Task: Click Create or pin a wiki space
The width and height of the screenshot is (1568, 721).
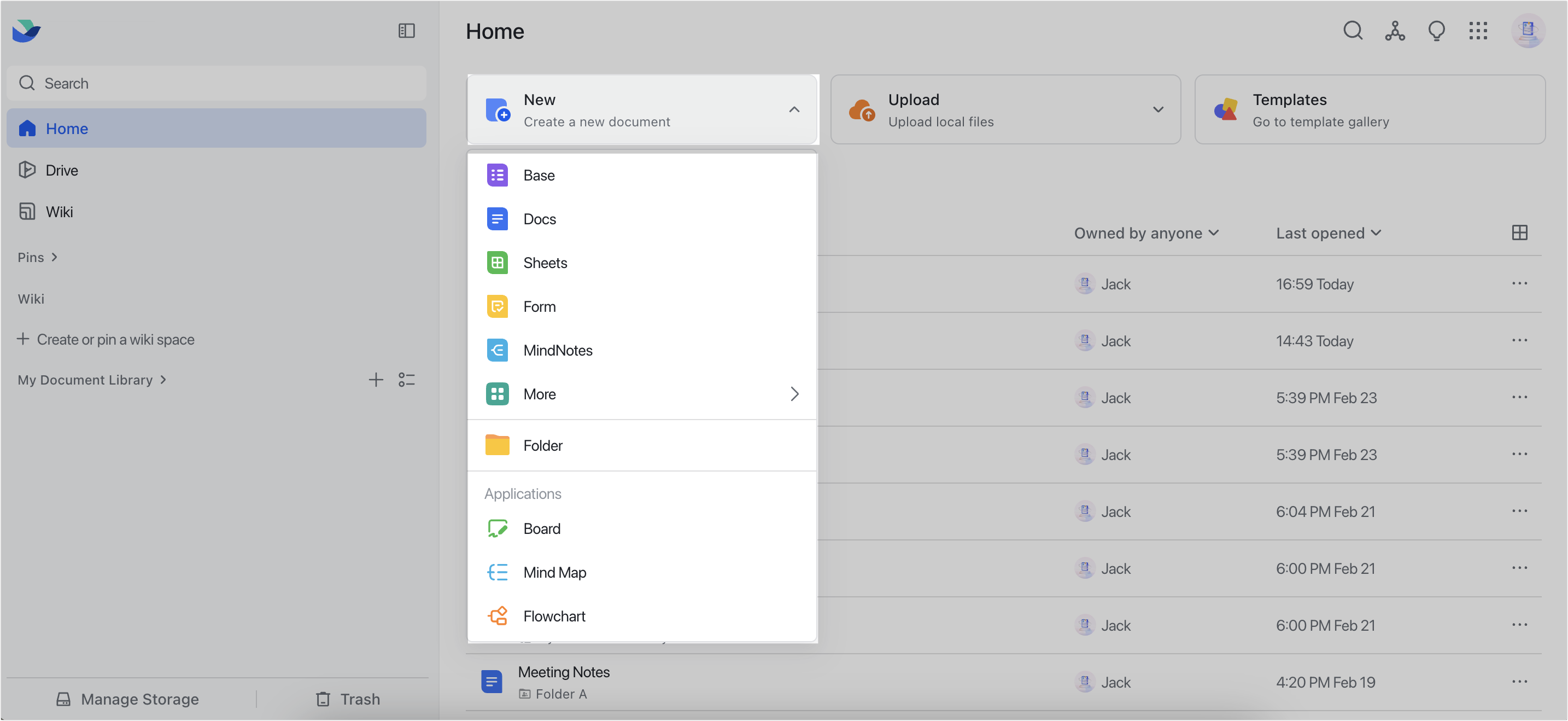Action: coord(106,339)
